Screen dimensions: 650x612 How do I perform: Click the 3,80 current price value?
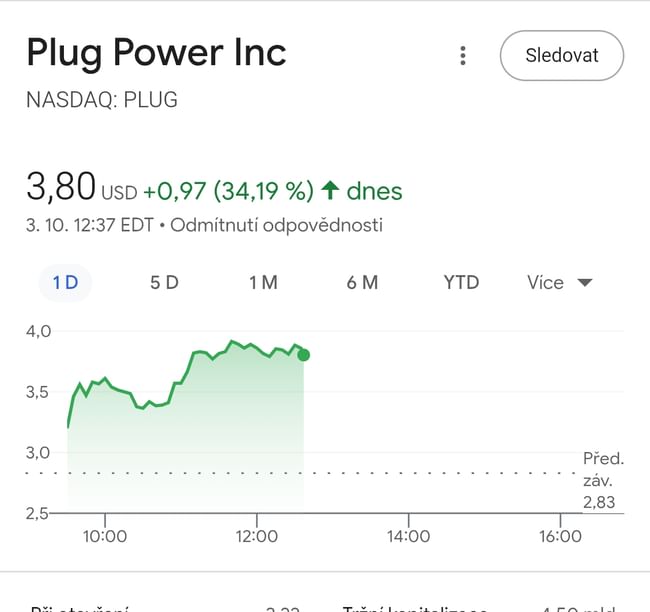click(x=61, y=187)
